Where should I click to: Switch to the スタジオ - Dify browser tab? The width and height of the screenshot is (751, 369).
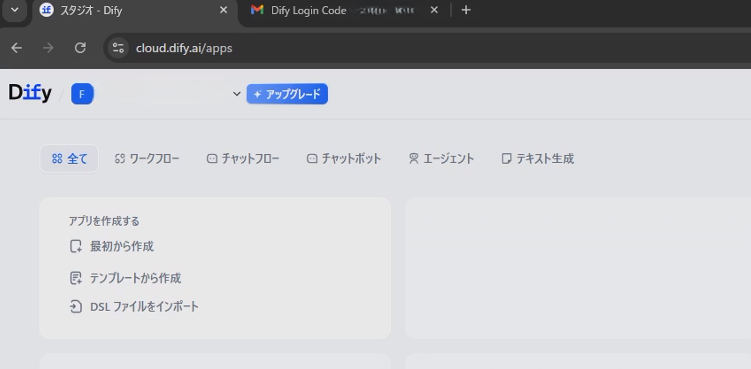(x=134, y=11)
